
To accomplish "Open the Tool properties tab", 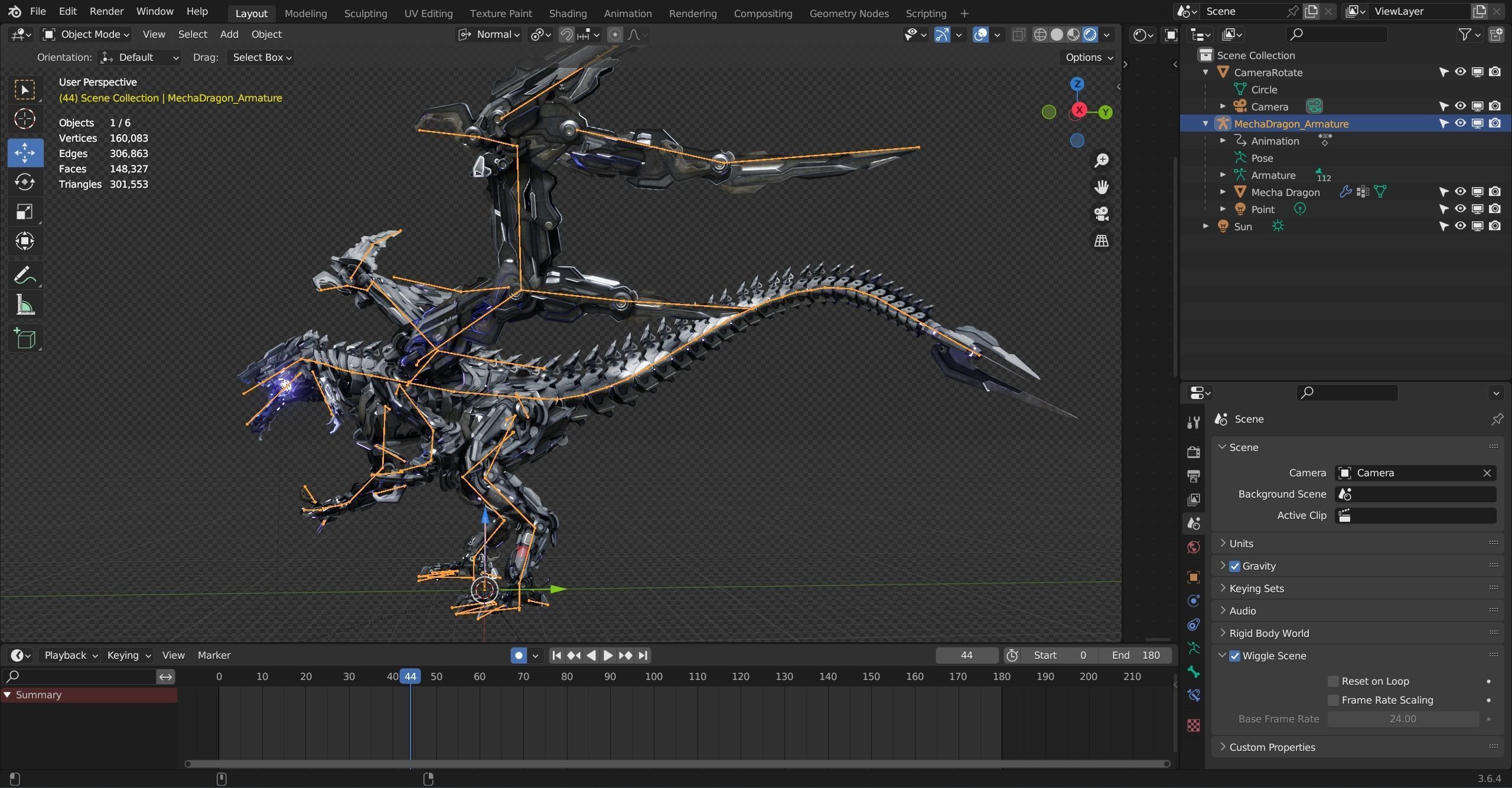I will pyautogui.click(x=1193, y=423).
